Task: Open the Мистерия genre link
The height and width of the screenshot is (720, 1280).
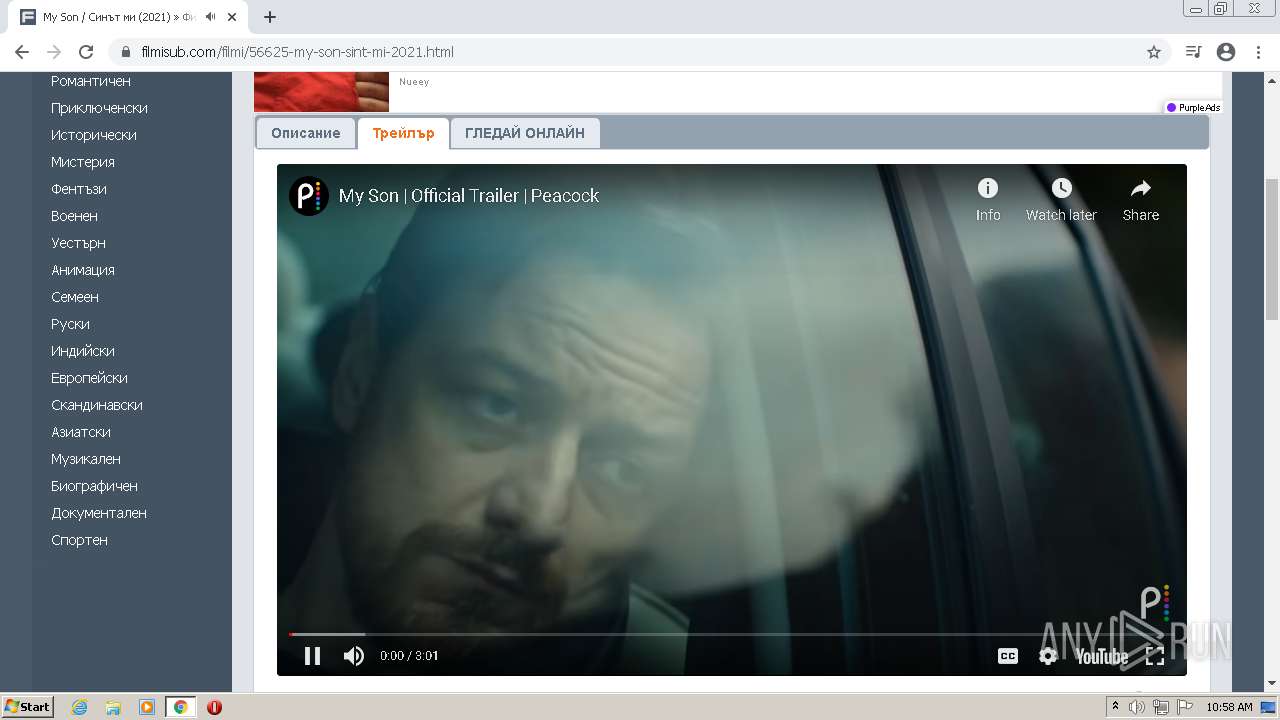Action: pyautogui.click(x=83, y=162)
